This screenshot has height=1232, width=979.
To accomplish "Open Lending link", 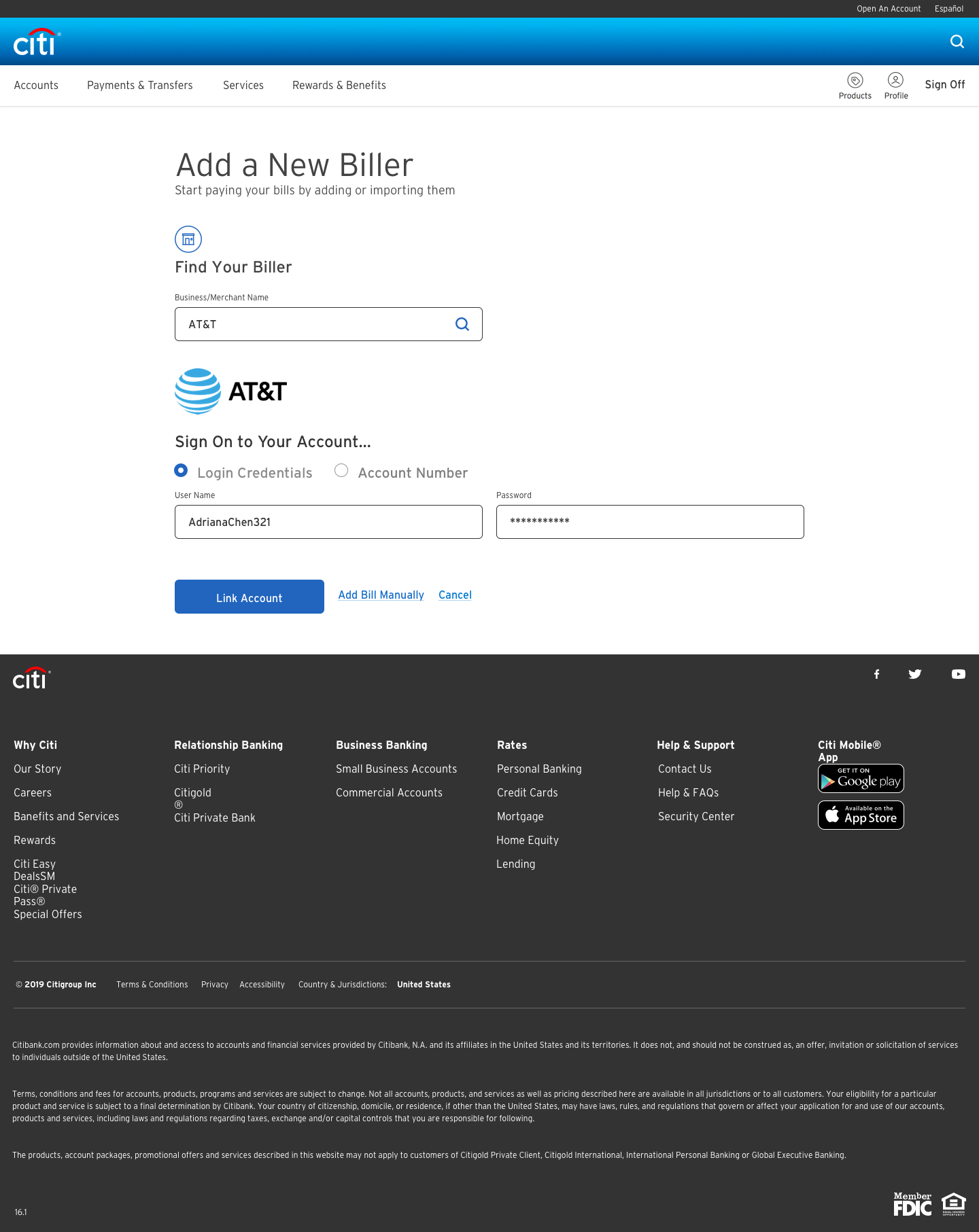I will pos(515,864).
